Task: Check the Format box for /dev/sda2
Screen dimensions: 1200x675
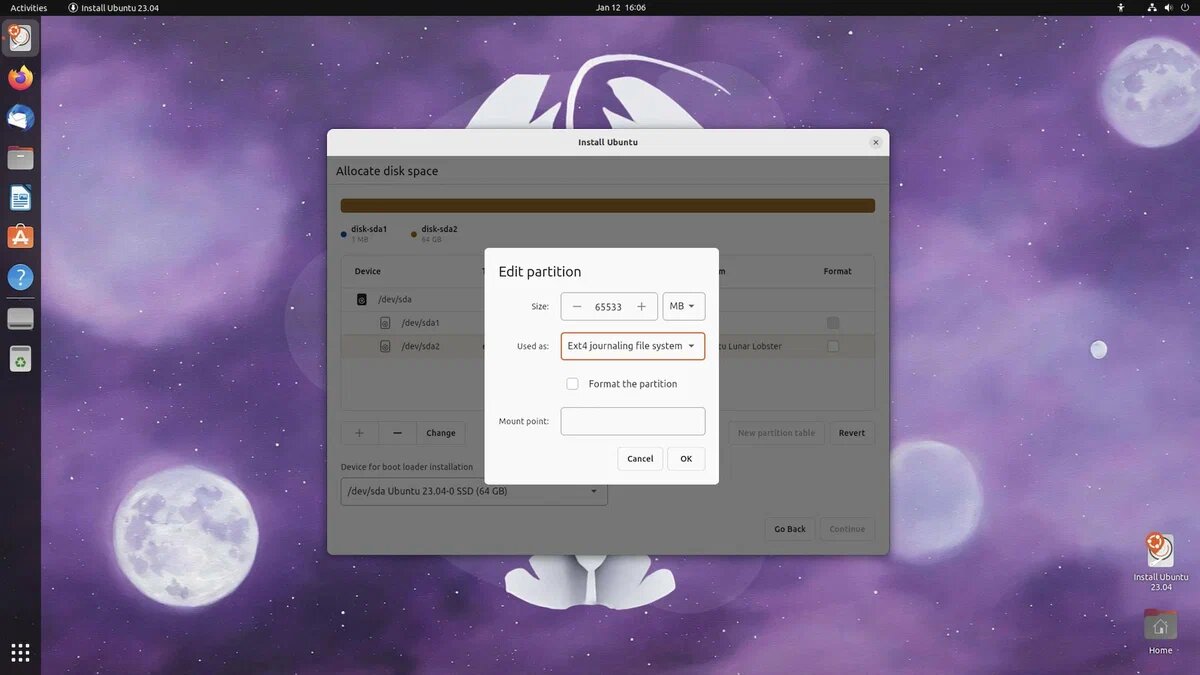Action: 833,346
